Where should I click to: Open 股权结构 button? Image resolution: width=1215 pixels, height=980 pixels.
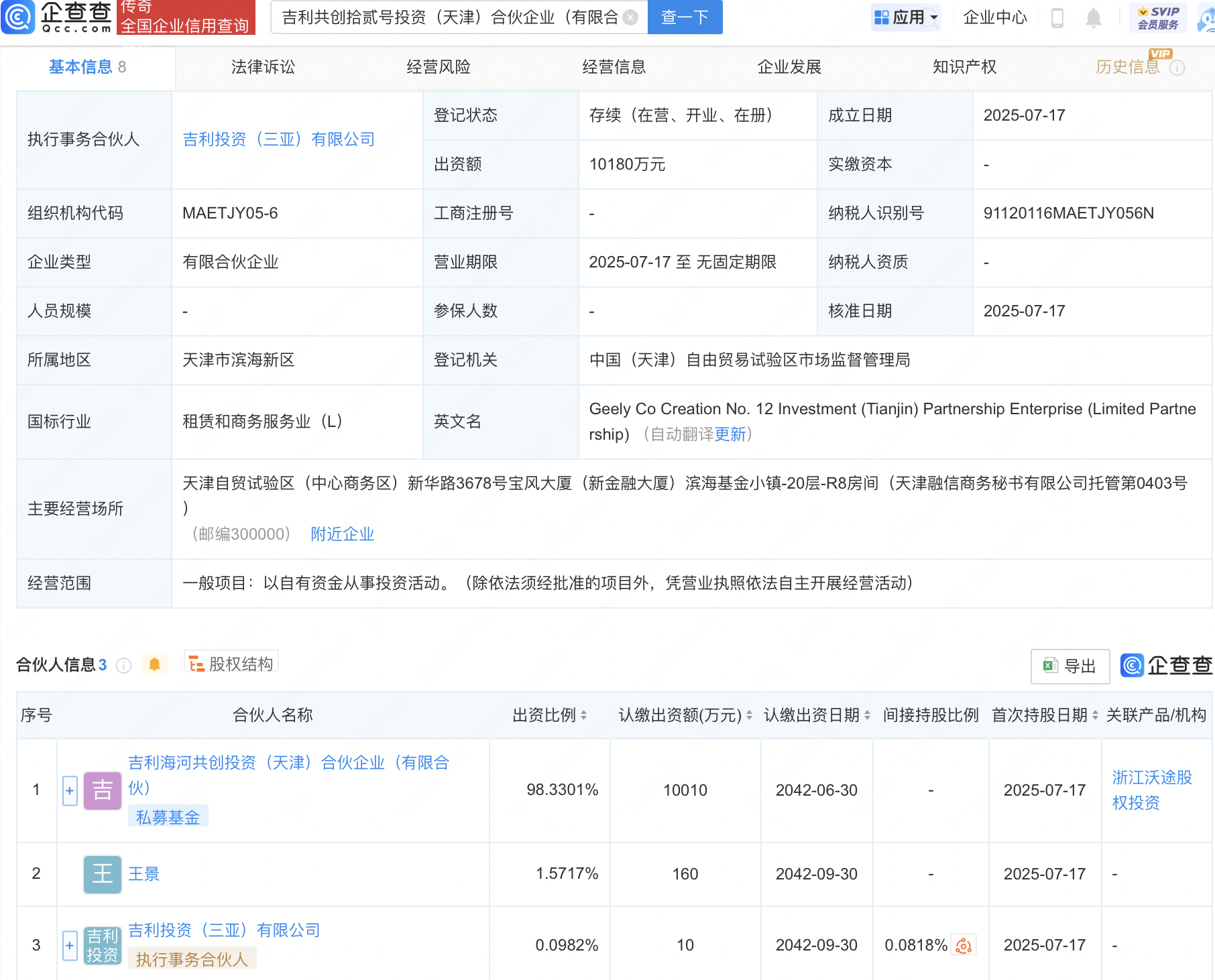tap(231, 664)
